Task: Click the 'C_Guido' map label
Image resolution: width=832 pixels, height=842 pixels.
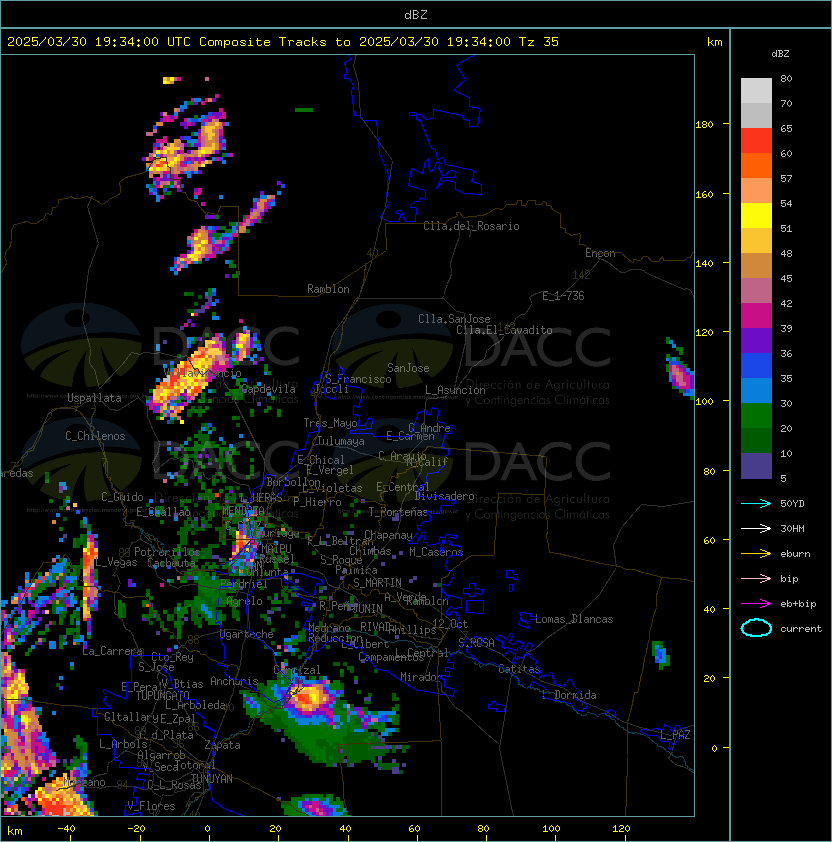Action: pyautogui.click(x=122, y=497)
